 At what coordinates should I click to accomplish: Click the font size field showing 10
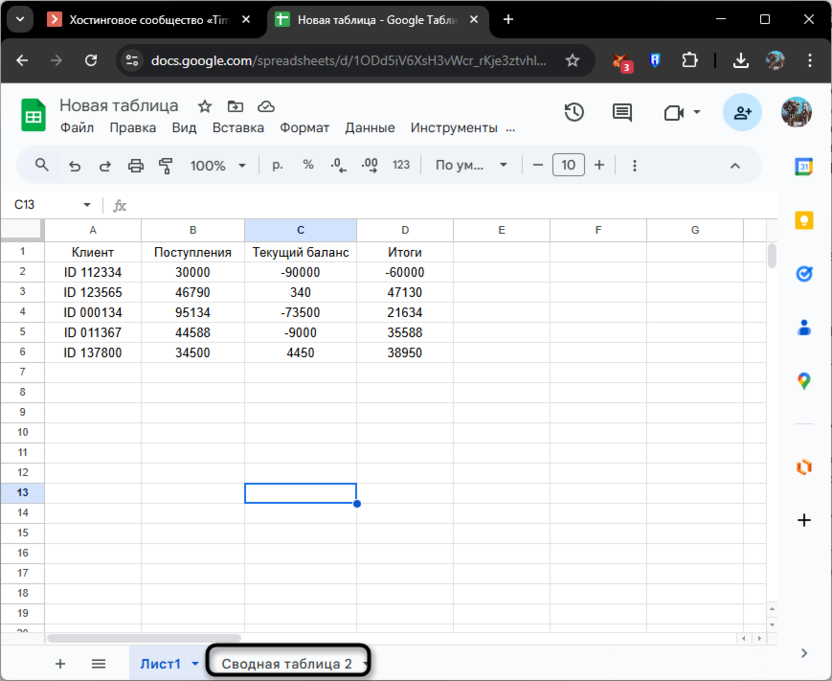point(568,166)
